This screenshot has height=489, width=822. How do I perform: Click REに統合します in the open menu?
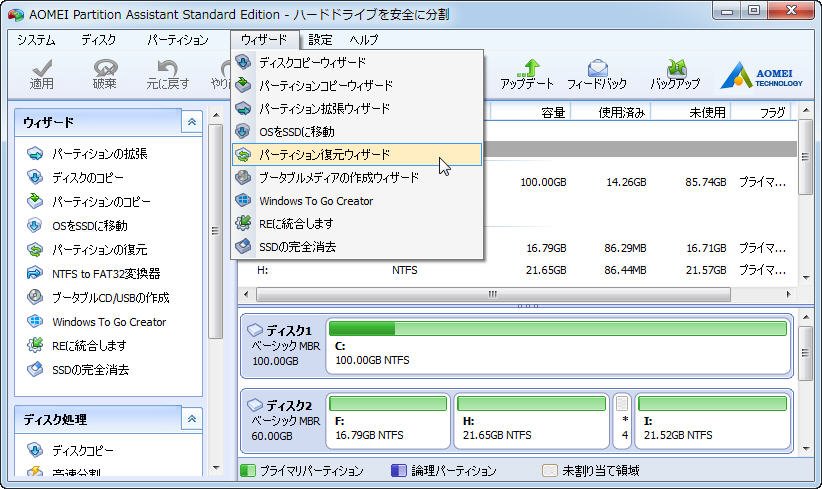click(x=356, y=224)
